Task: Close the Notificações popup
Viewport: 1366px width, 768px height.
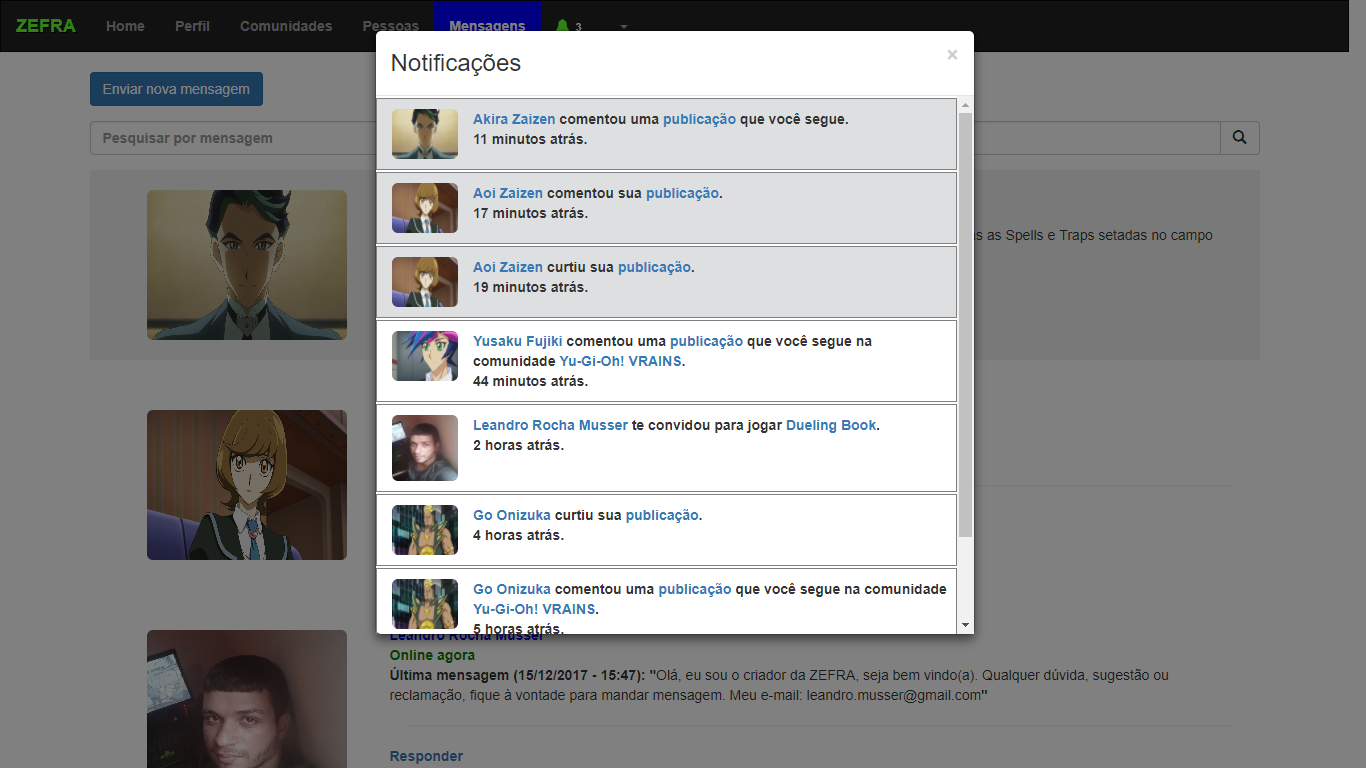Action: click(951, 55)
